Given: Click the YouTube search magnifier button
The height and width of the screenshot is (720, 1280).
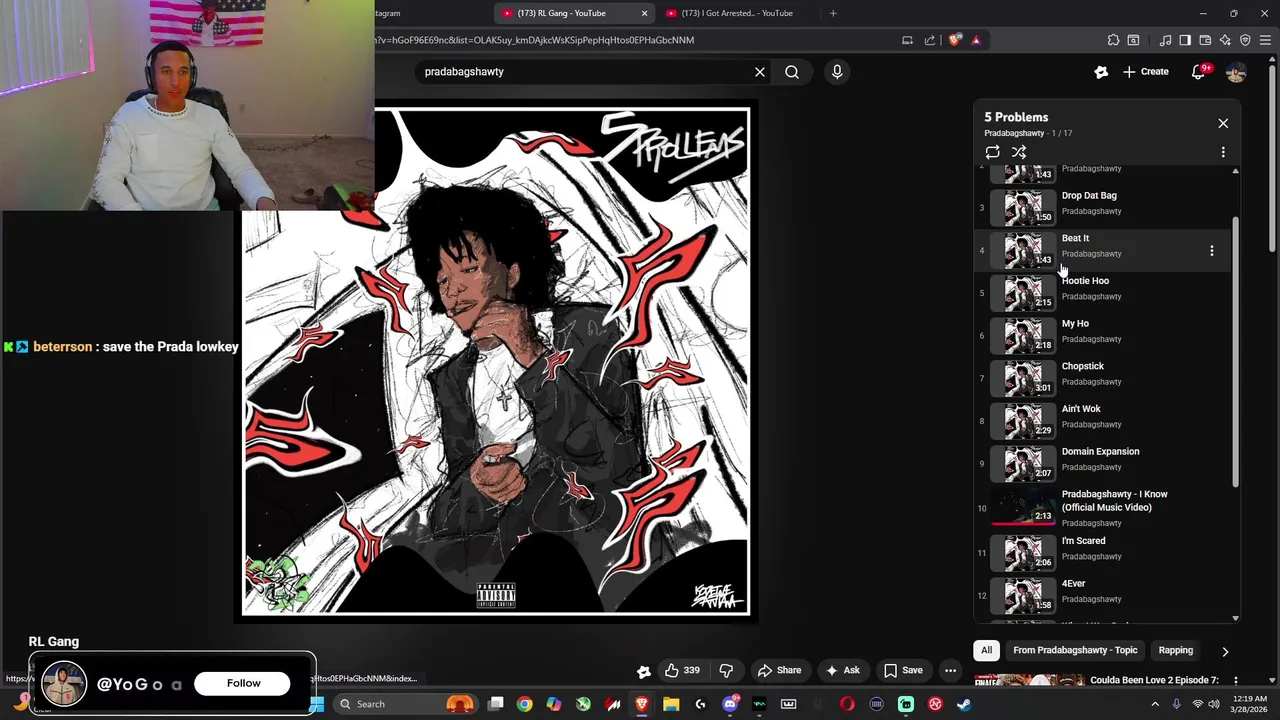Looking at the screenshot, I should [792, 72].
